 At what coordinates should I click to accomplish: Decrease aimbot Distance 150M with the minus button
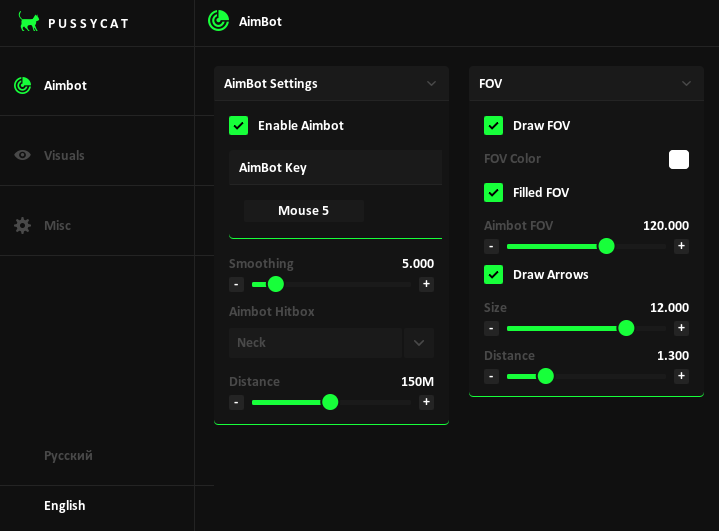(x=236, y=402)
